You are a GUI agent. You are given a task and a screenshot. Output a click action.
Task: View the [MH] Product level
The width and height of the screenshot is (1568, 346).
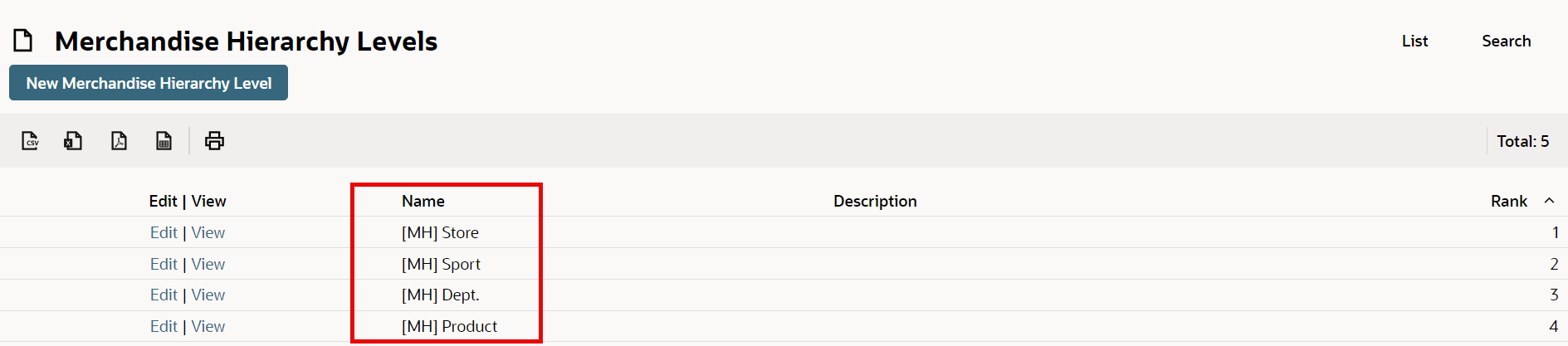click(208, 326)
